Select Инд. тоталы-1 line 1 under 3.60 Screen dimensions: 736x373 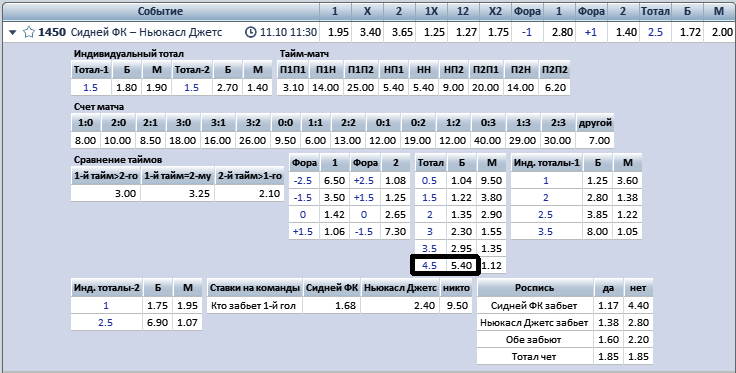(x=628, y=181)
